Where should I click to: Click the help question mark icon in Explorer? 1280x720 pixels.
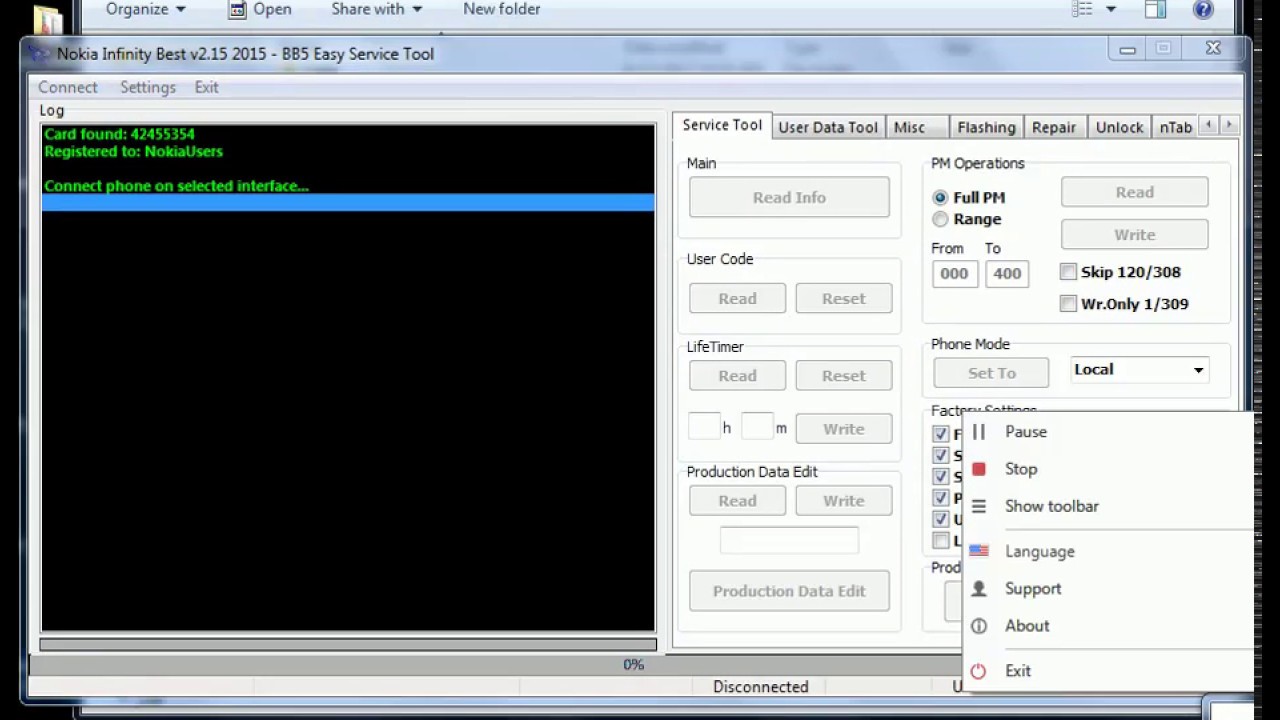[1203, 9]
